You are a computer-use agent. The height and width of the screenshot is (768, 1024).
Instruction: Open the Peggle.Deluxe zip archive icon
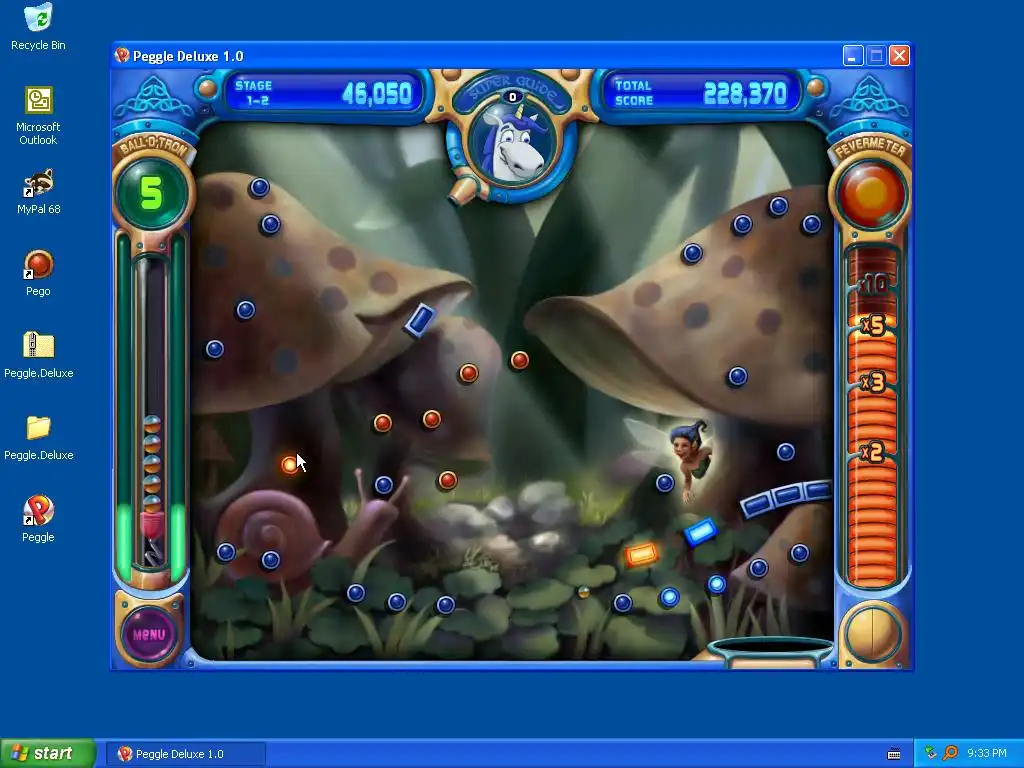[39, 355]
